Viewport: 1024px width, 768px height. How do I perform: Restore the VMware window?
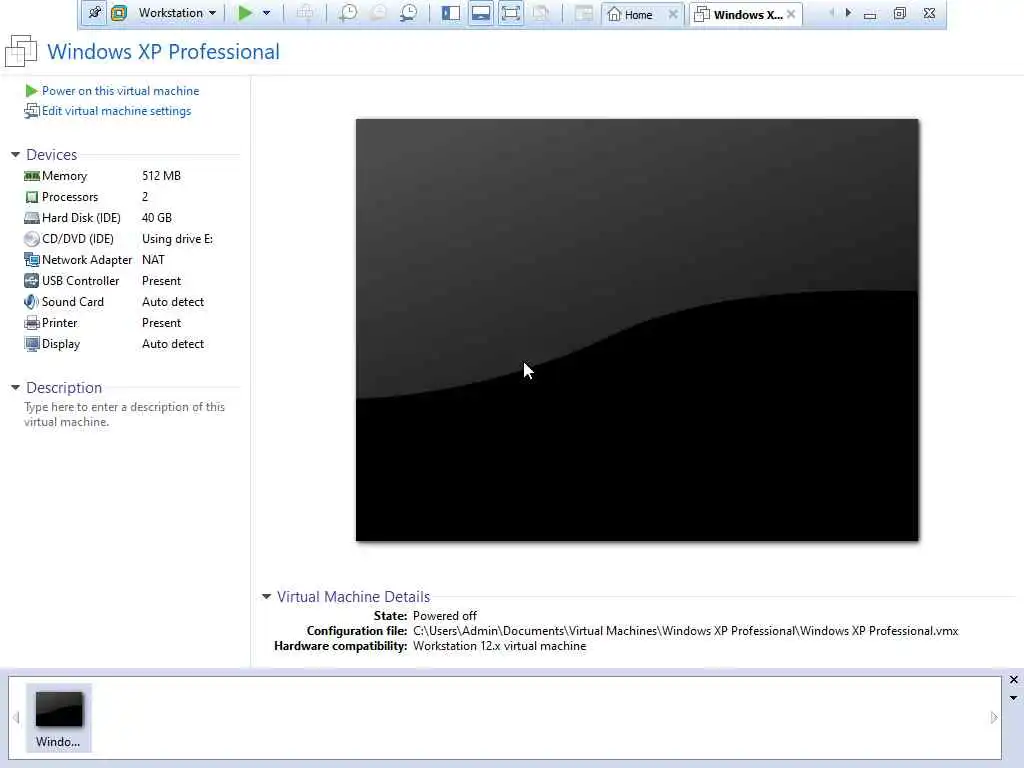pos(899,13)
